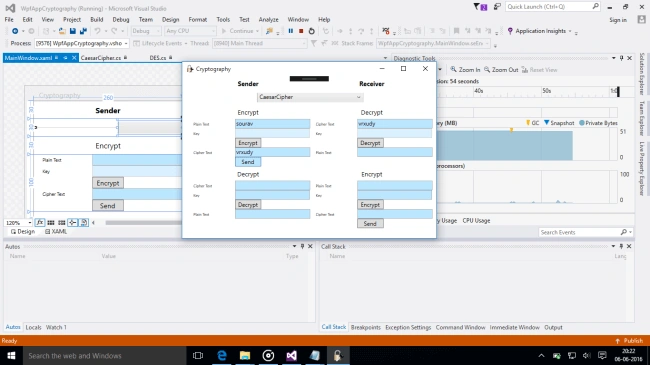
Task: Click the Receiver's bottom Send button
Action: tap(370, 224)
